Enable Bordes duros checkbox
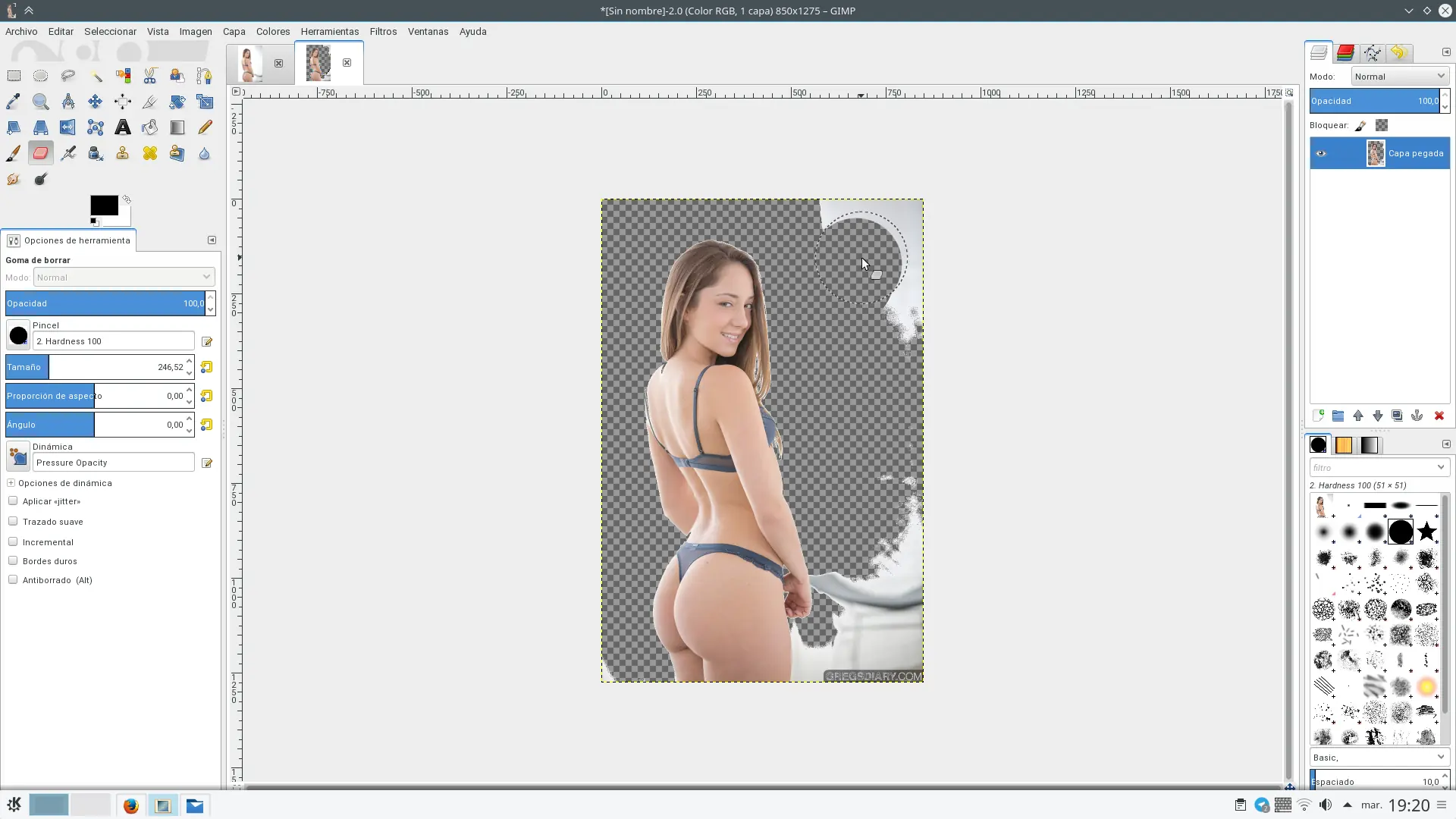Screen dimensions: 1456x819 click(x=13, y=560)
